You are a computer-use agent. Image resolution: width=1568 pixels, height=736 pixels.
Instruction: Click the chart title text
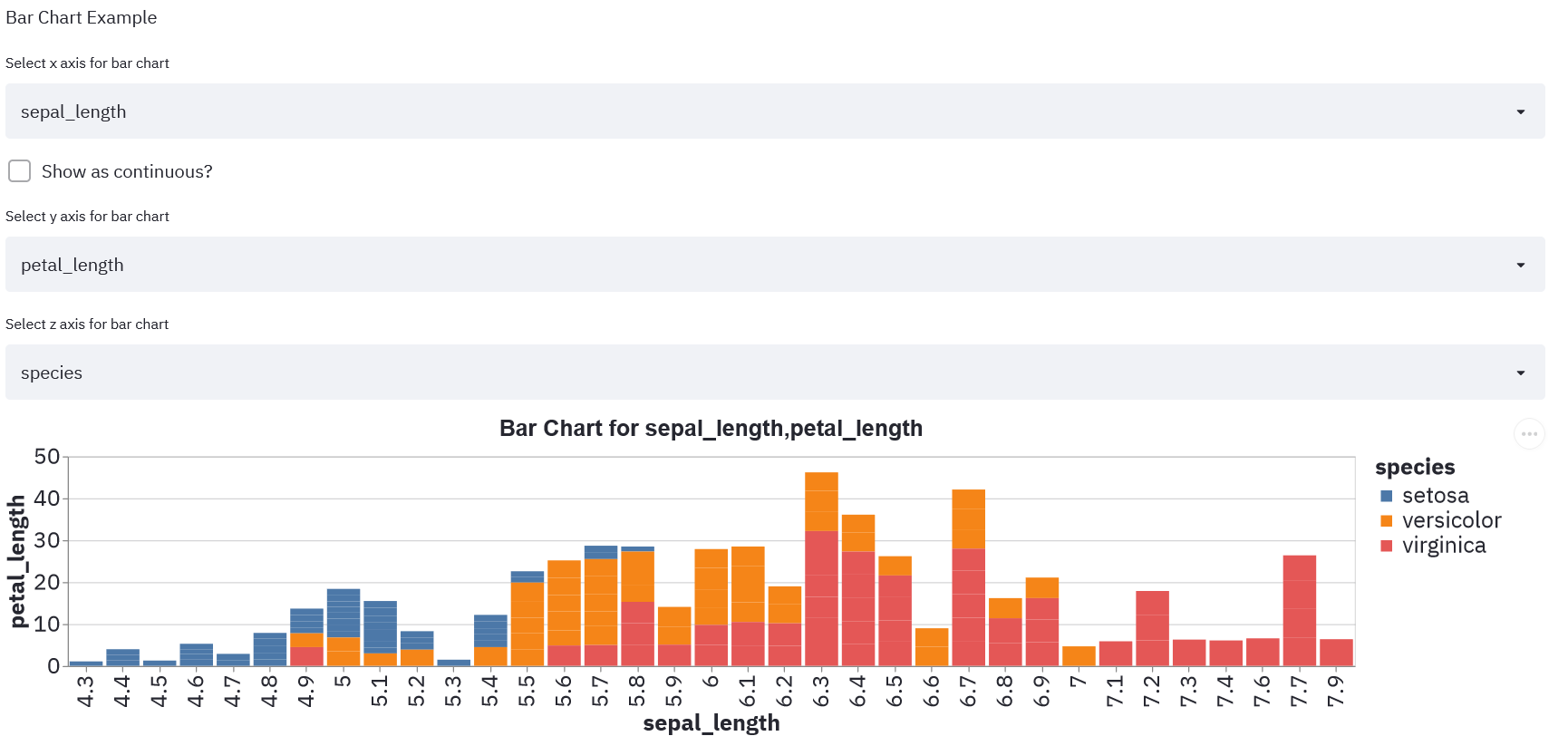[711, 428]
